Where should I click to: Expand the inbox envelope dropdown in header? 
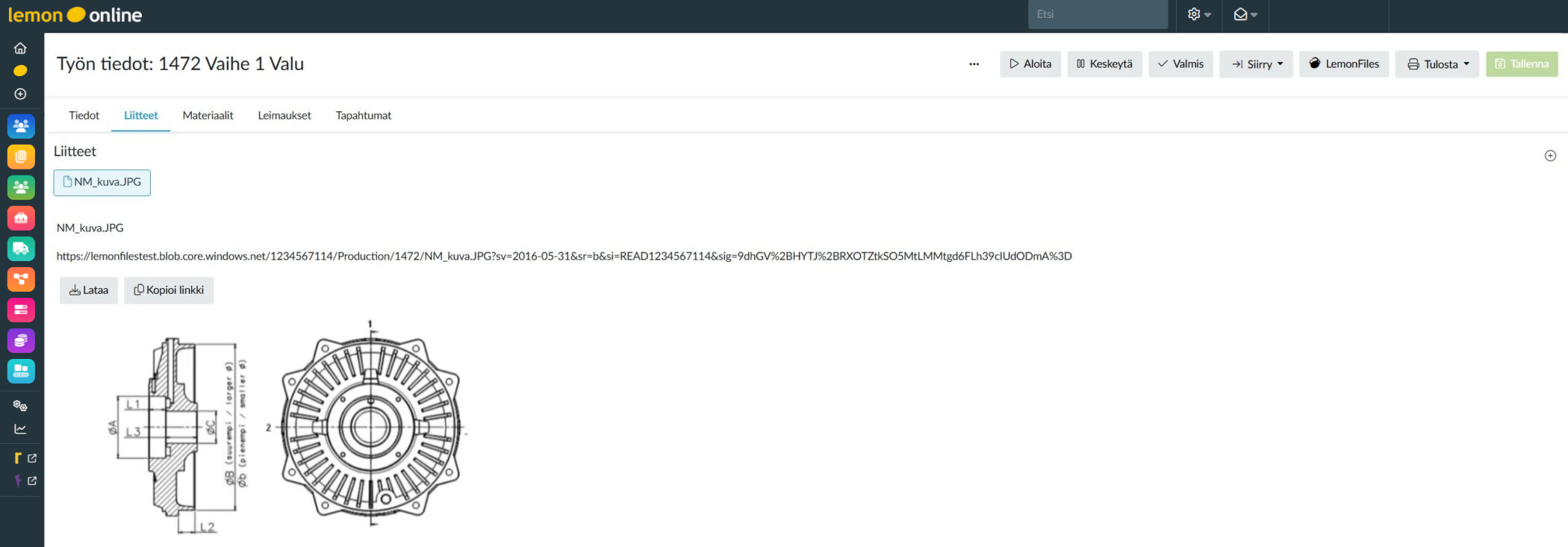1245,14
